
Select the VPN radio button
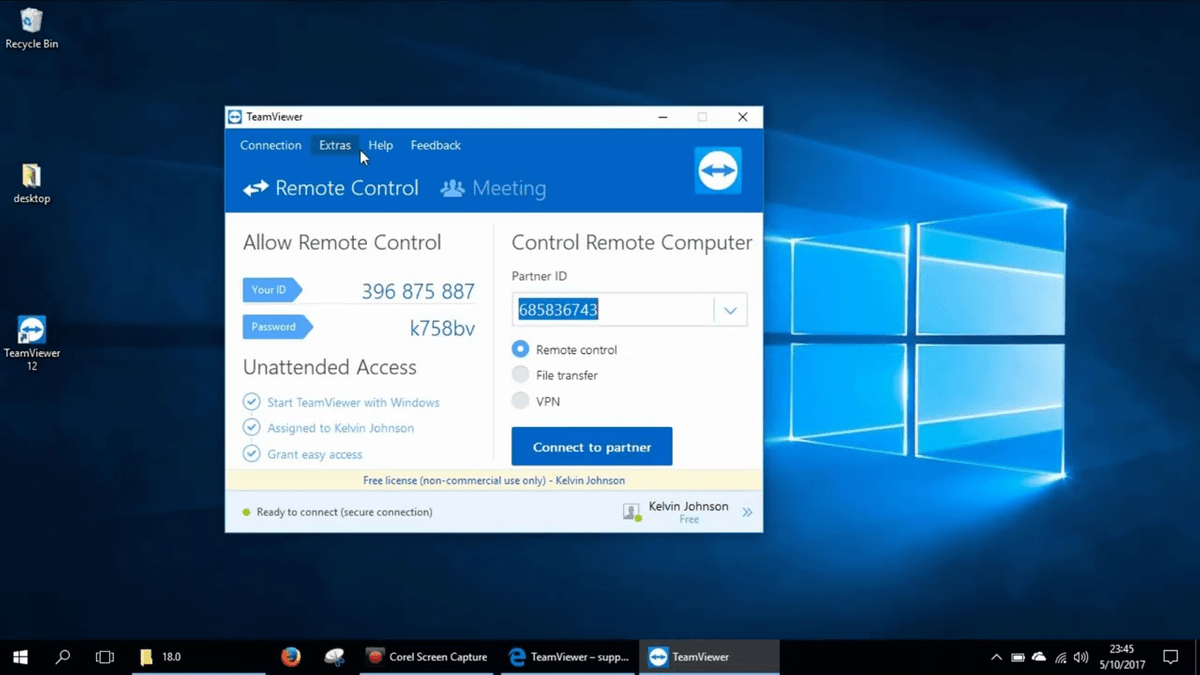click(520, 401)
